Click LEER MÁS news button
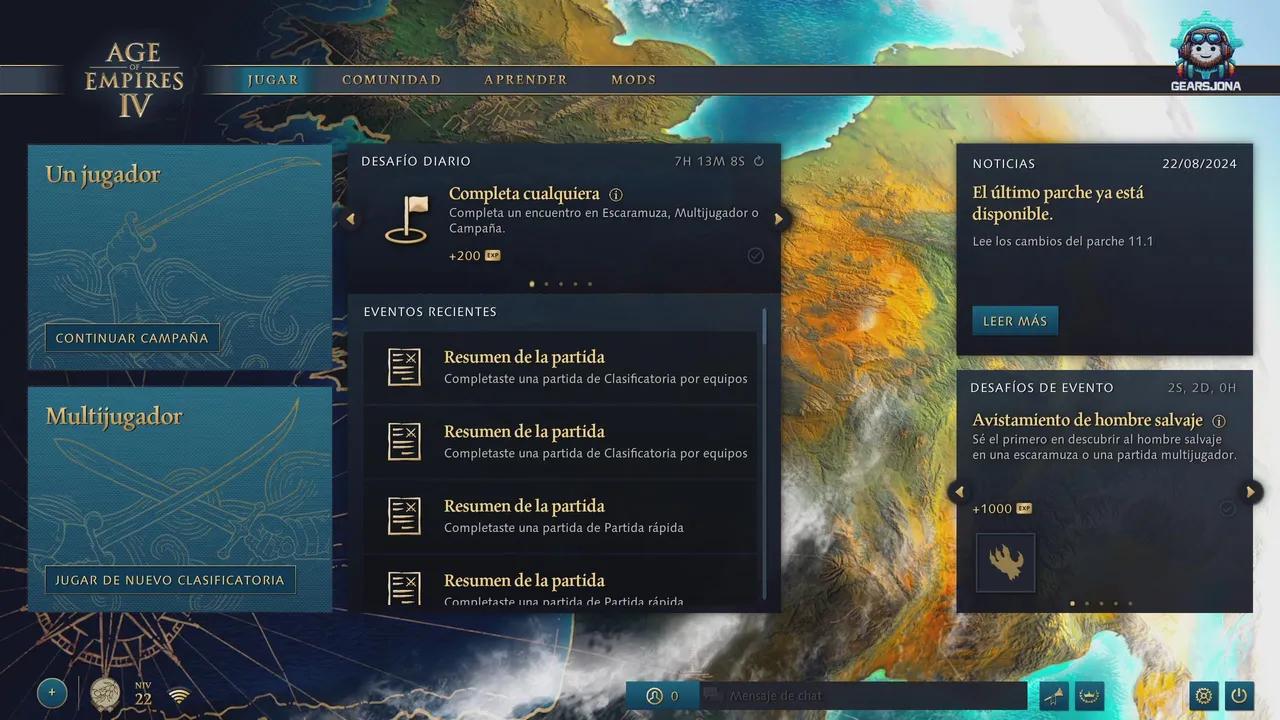The width and height of the screenshot is (1280, 720). pos(1015,321)
